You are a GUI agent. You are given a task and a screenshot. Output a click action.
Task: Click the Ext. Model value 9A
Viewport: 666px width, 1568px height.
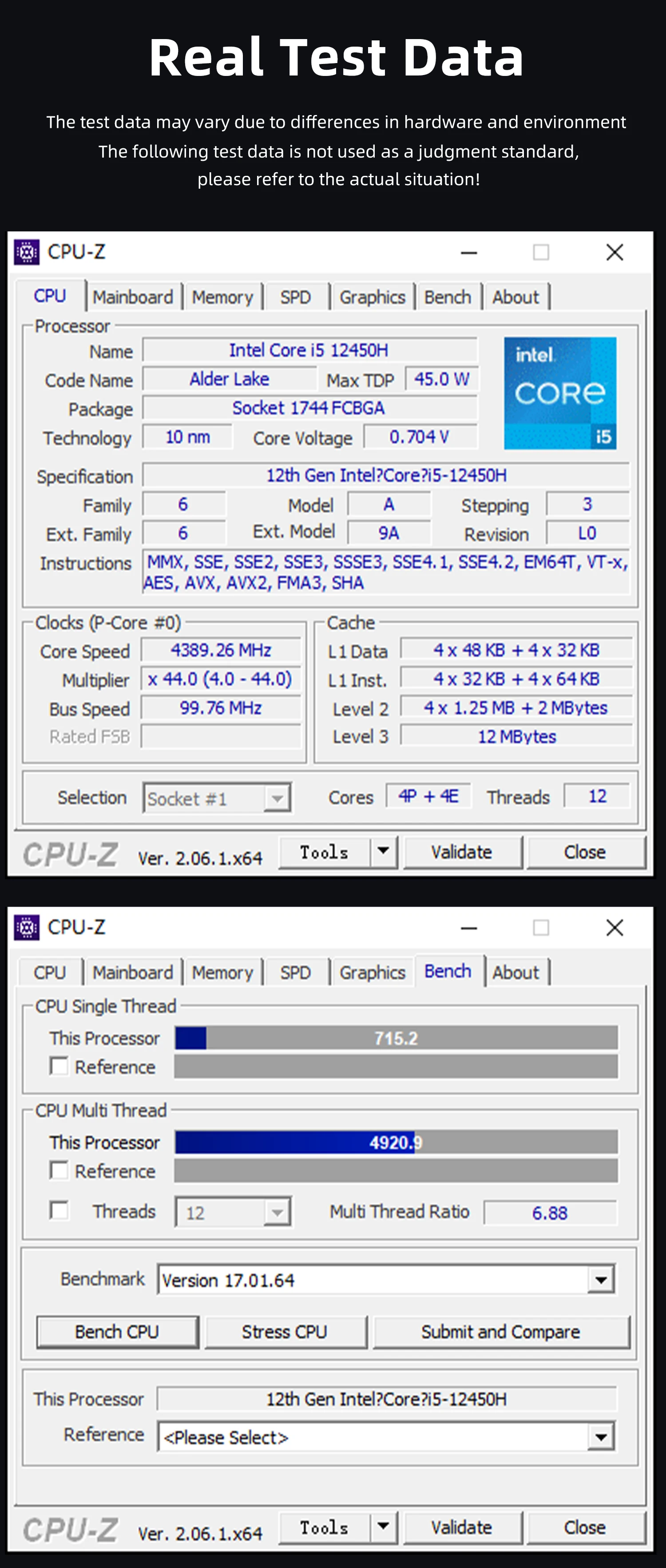(389, 533)
